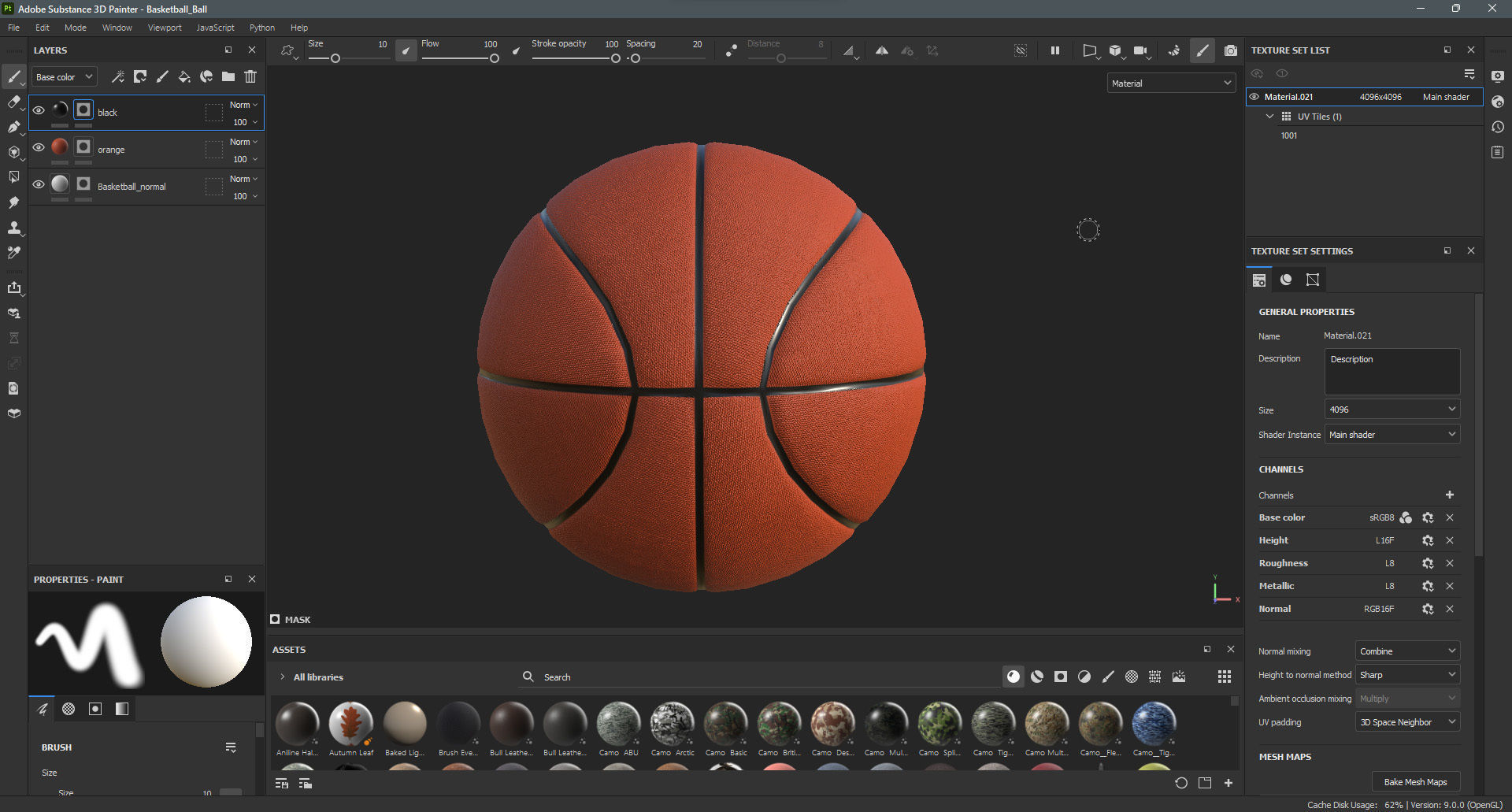Open the Material viewport mode dropdown
The height and width of the screenshot is (812, 1512).
click(x=1171, y=83)
